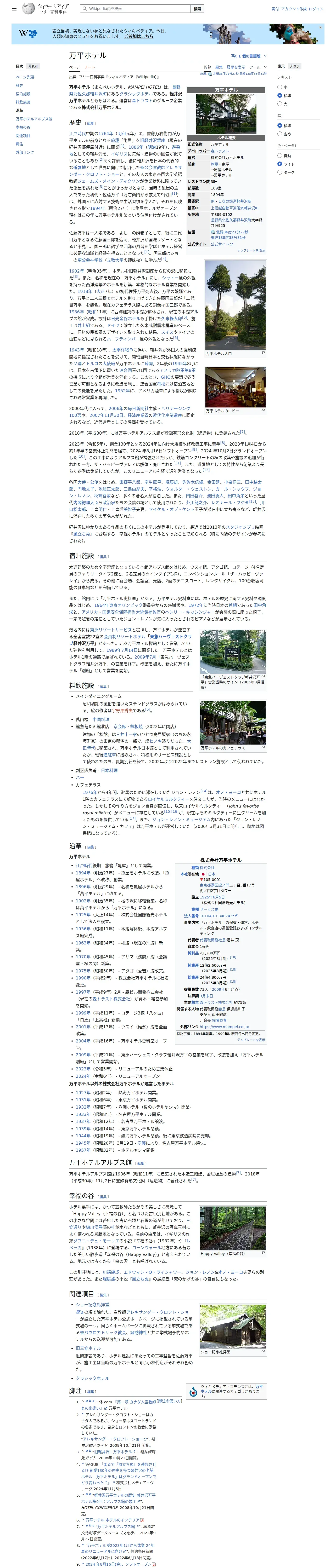Click the 検索 search button

[197, 9]
